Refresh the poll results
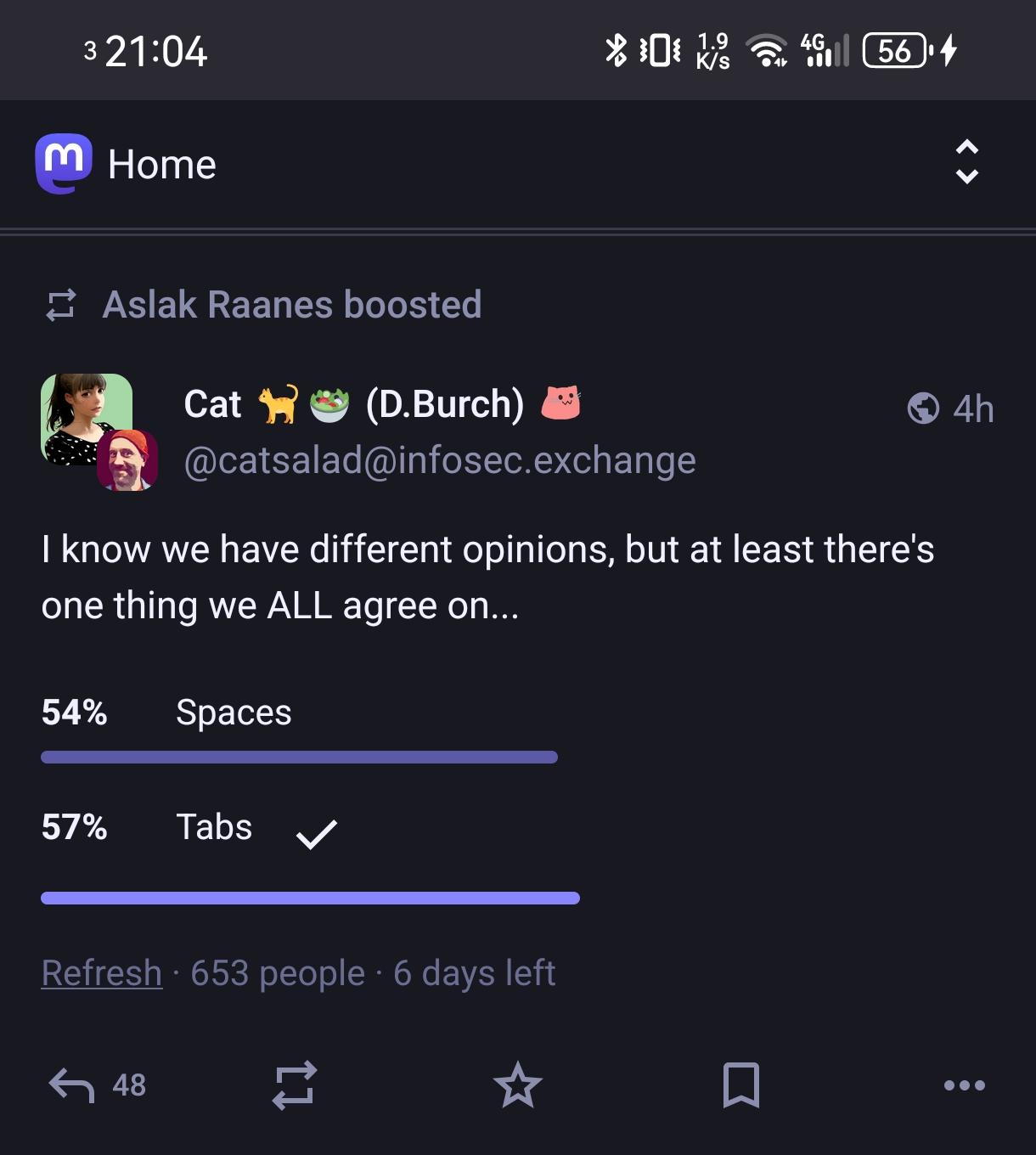The width and height of the screenshot is (1036, 1155). click(x=102, y=973)
